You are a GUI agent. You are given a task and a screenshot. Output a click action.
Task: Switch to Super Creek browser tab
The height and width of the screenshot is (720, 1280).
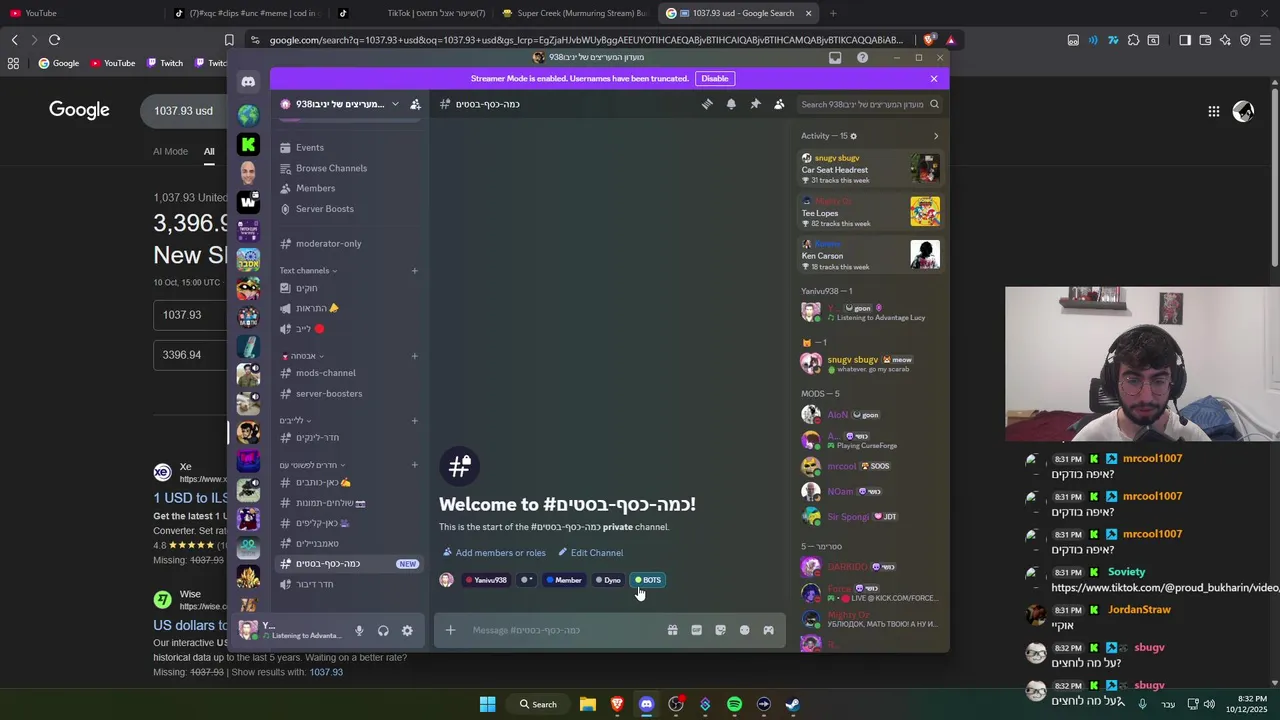click(x=575, y=13)
